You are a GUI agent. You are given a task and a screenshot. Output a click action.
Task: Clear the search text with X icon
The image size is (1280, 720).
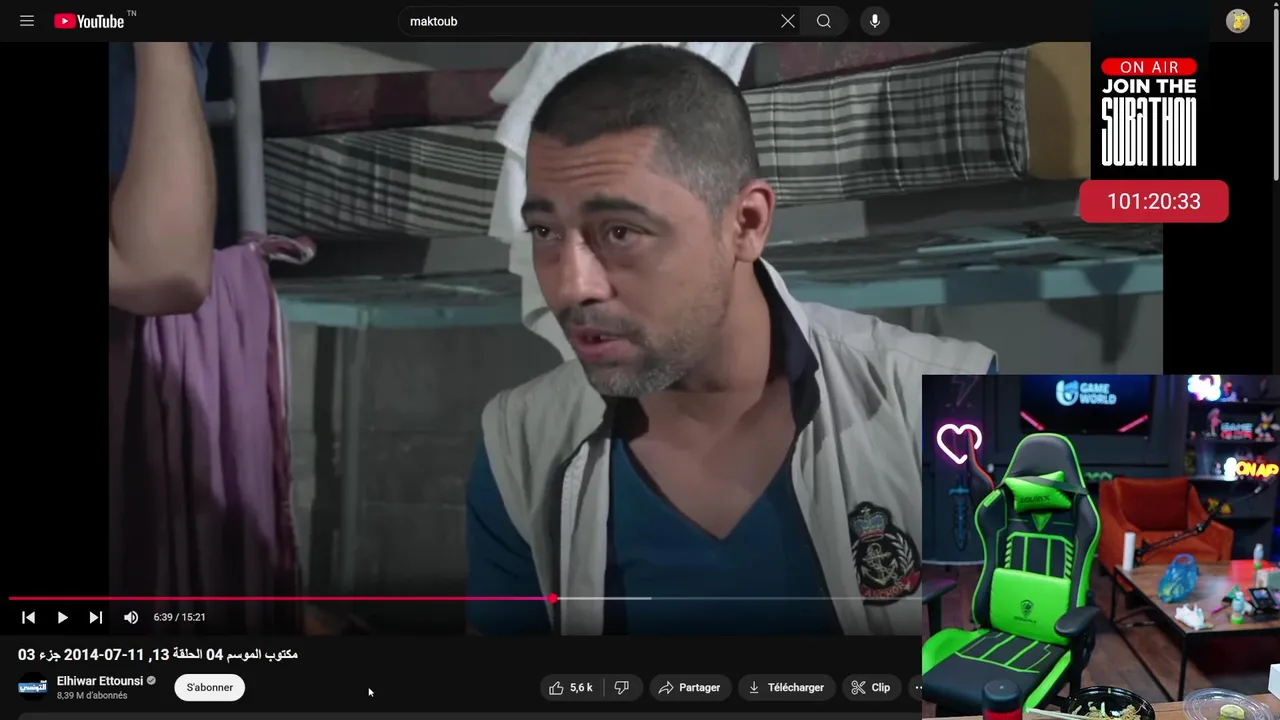click(x=788, y=21)
